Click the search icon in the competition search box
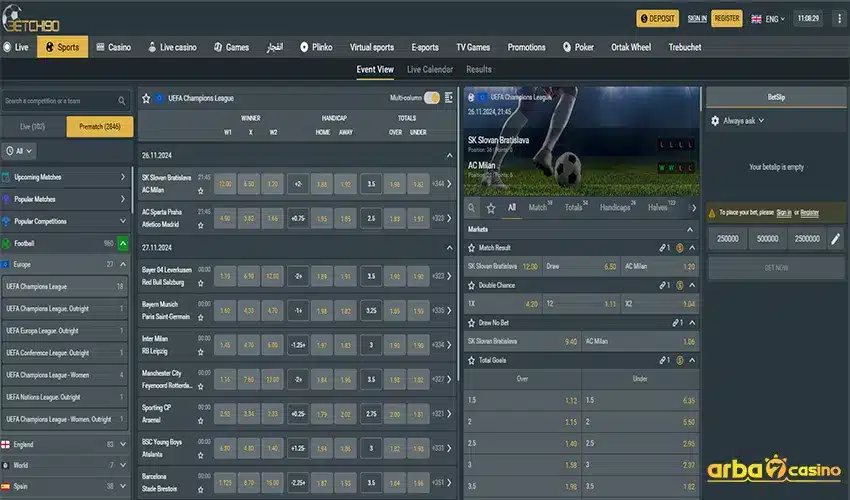The height and width of the screenshot is (500, 850). coord(122,101)
